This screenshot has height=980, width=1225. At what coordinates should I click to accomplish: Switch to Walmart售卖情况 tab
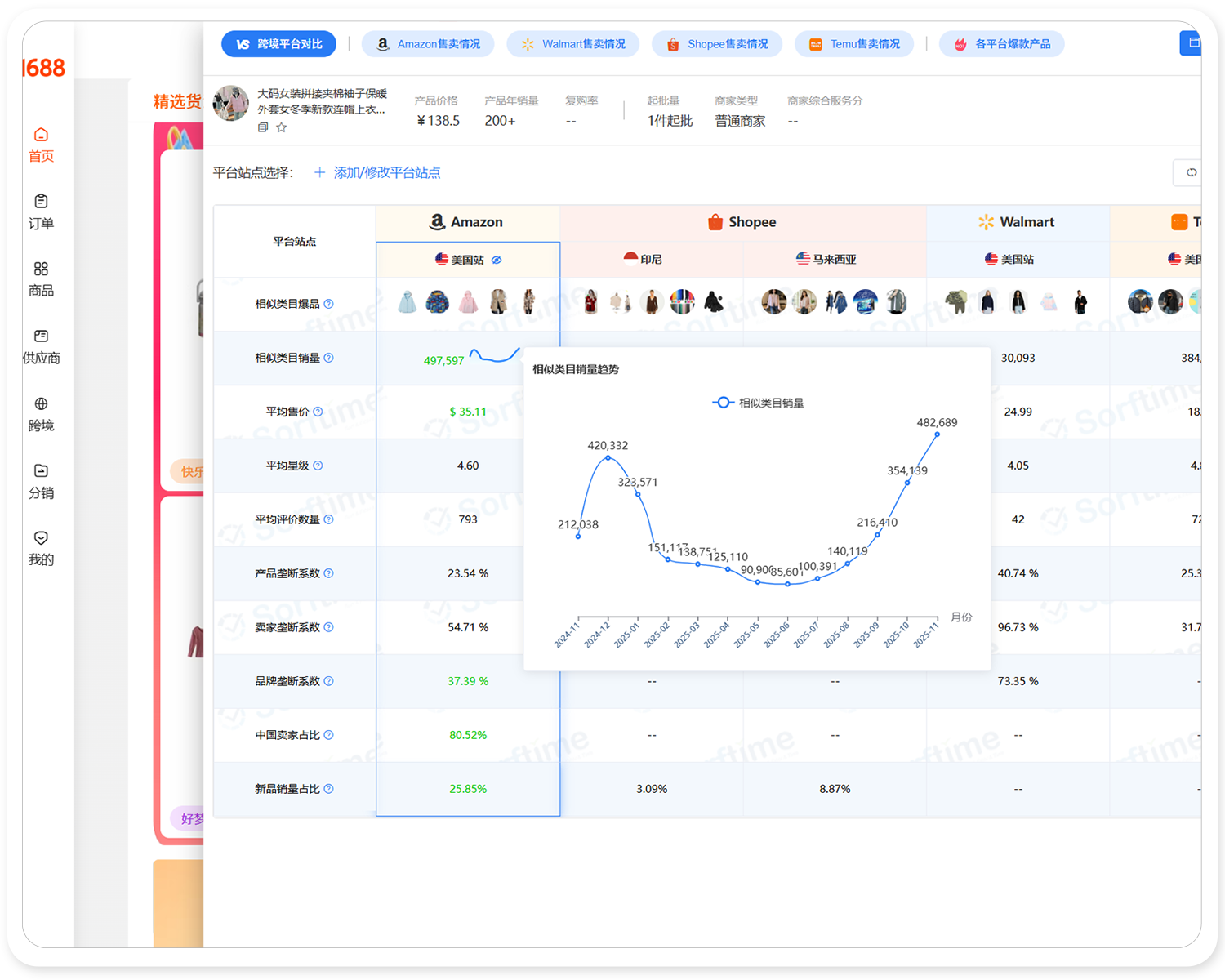pos(573,44)
